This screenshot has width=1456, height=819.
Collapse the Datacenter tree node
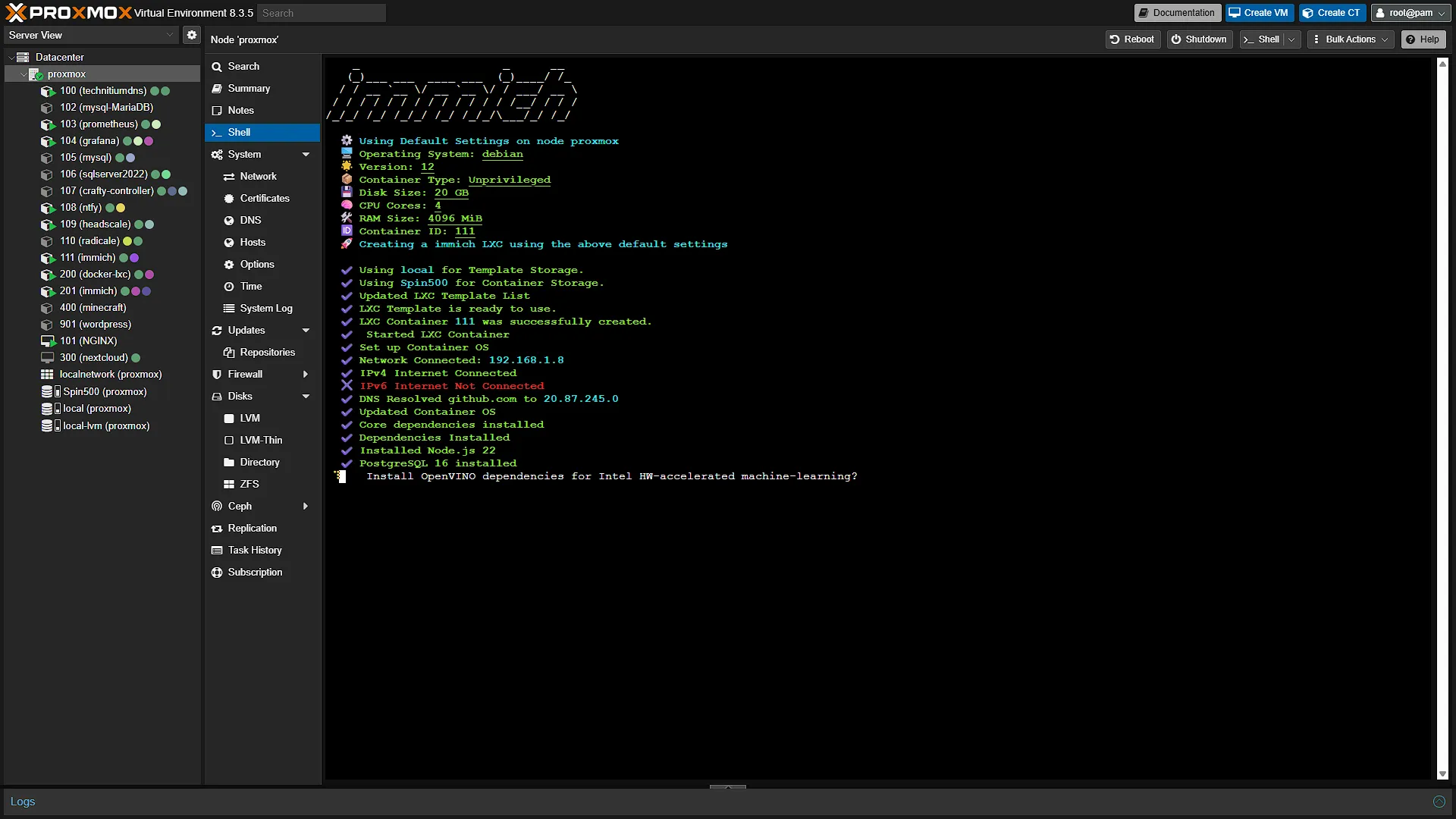point(11,58)
